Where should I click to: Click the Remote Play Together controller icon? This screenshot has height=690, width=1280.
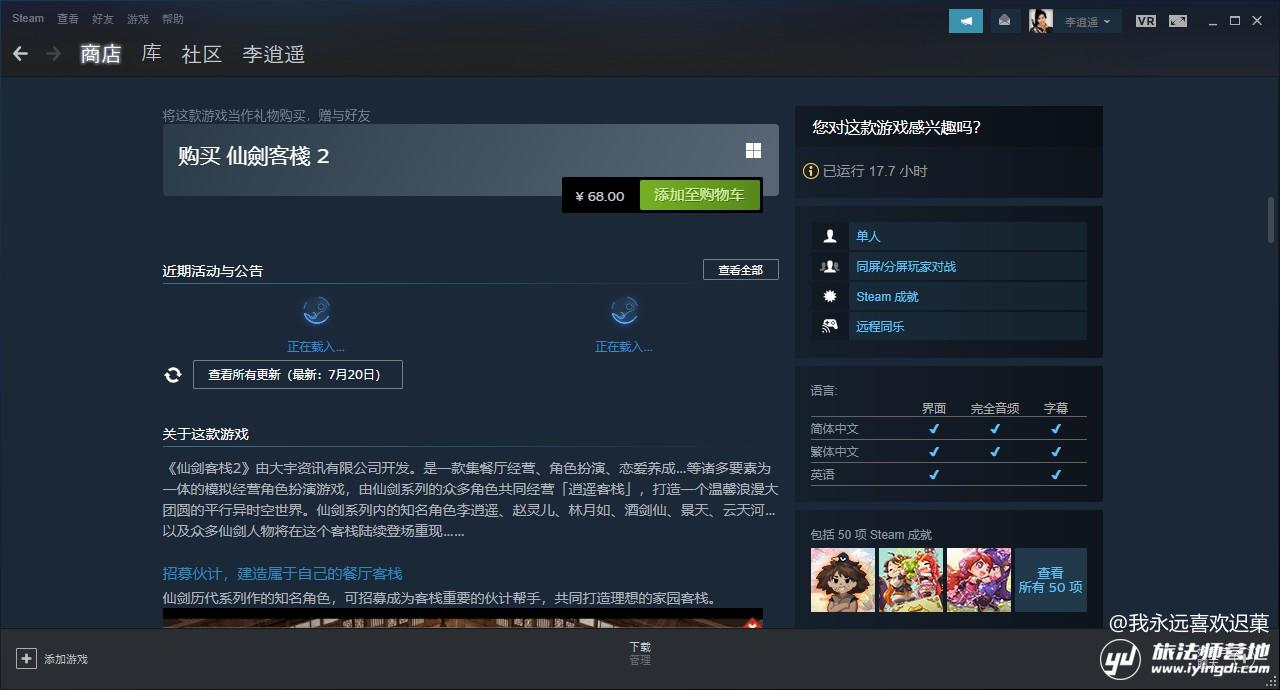(829, 326)
